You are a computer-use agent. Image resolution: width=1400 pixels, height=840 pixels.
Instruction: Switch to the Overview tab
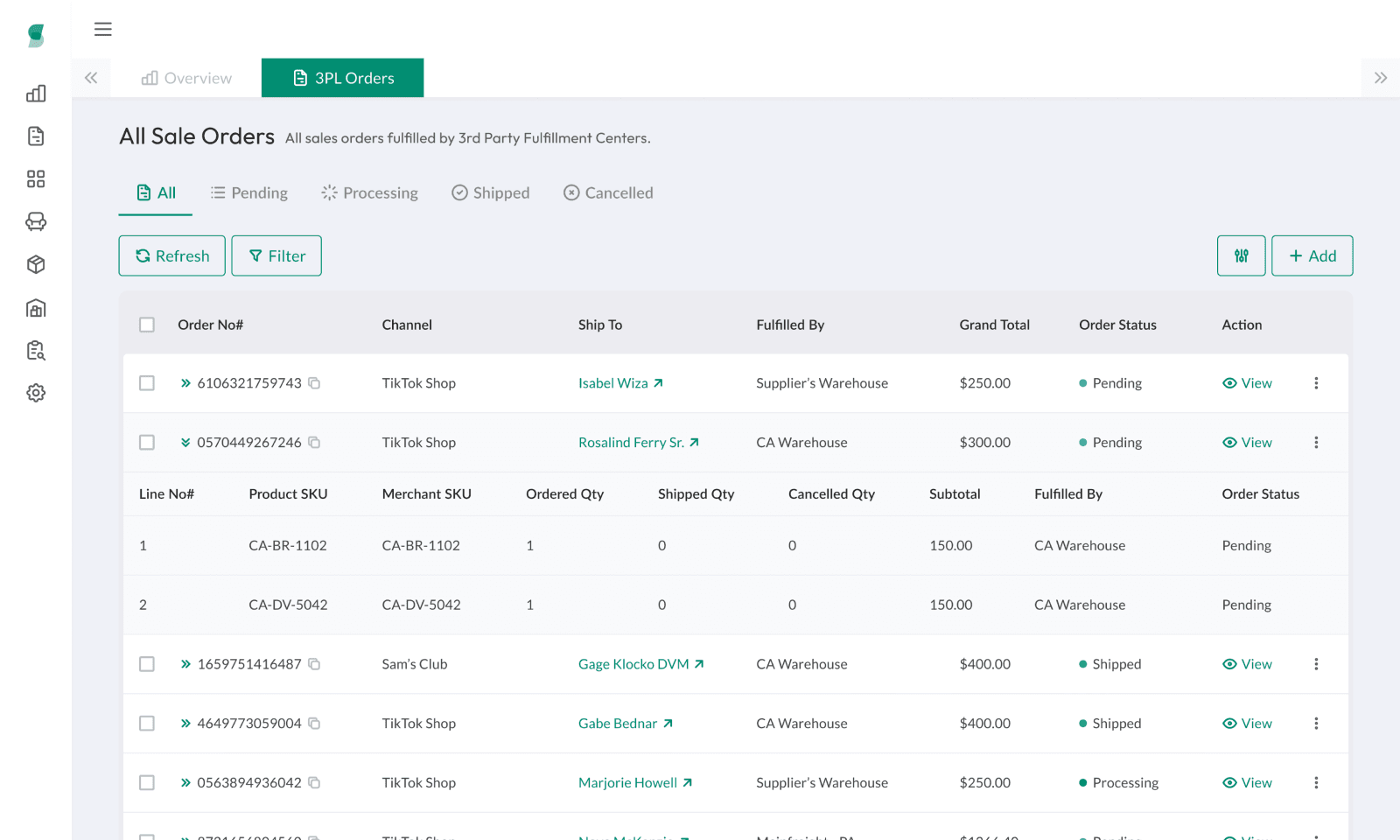tap(187, 78)
